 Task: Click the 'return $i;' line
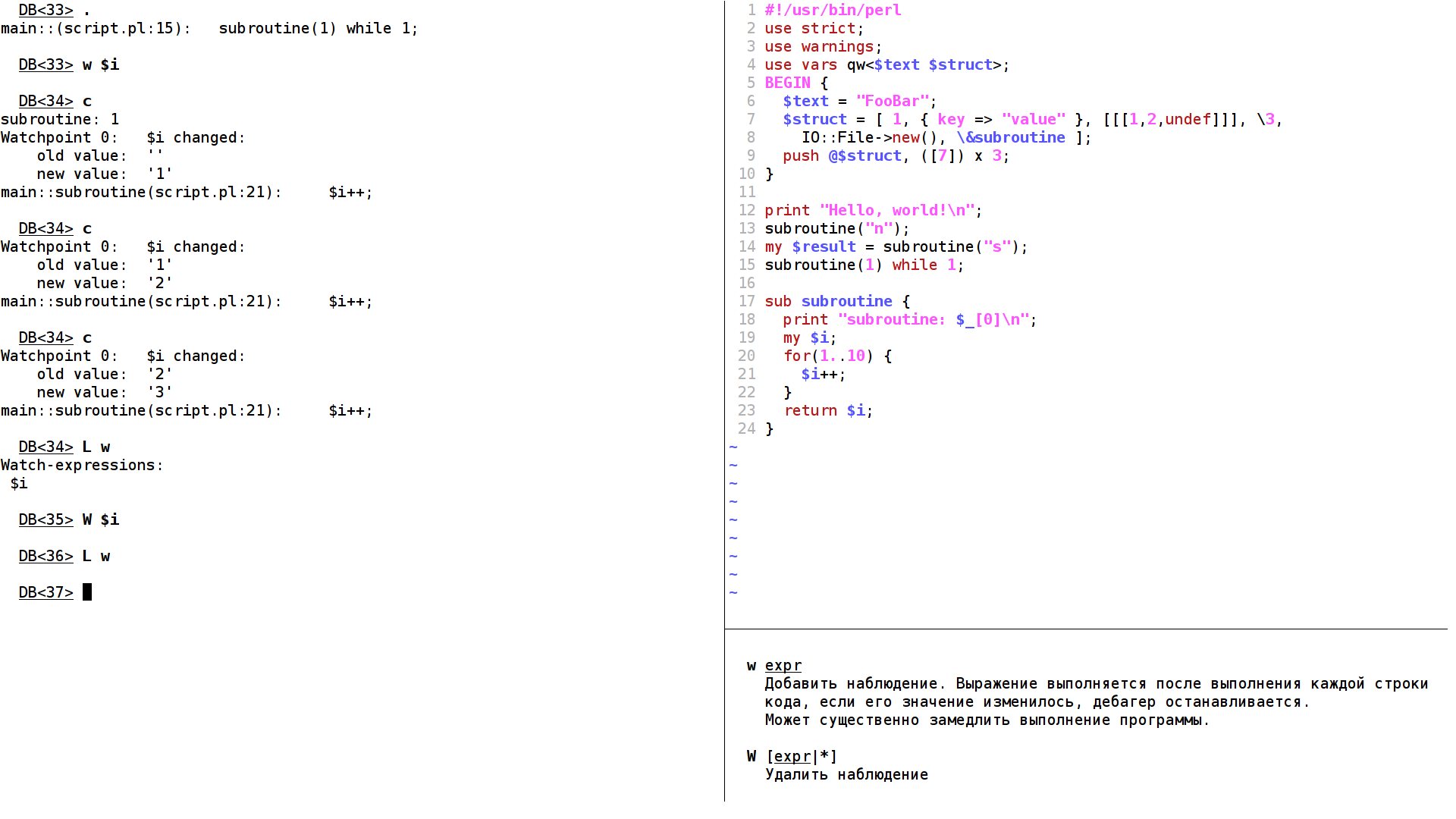point(828,410)
